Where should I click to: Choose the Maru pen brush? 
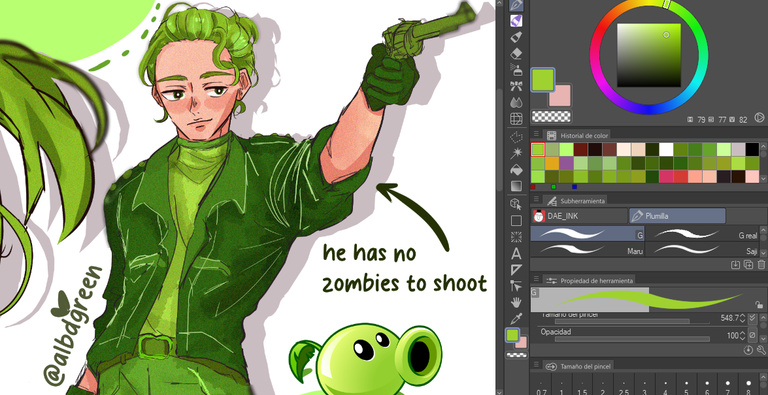(587, 249)
